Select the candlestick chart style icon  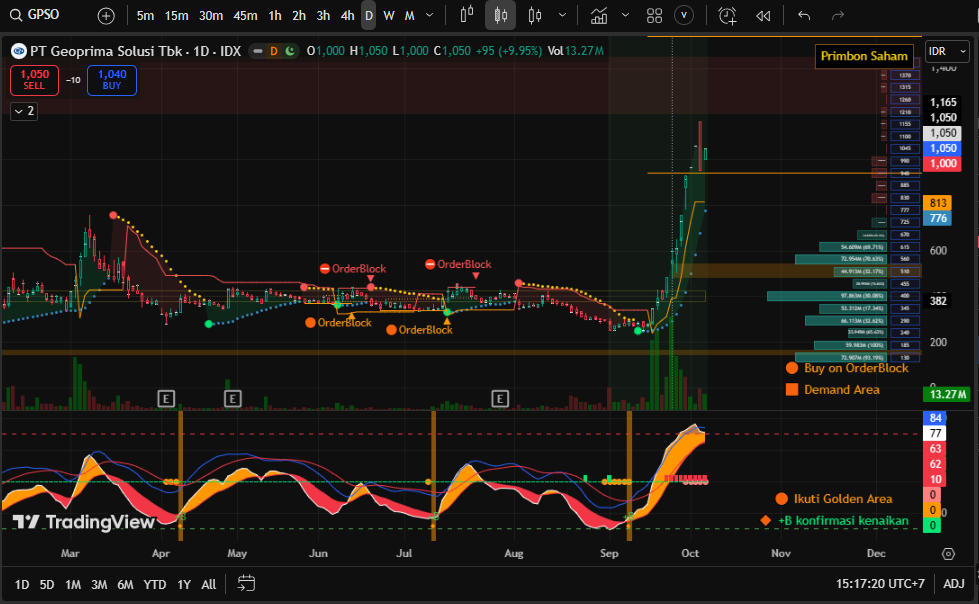(x=501, y=16)
